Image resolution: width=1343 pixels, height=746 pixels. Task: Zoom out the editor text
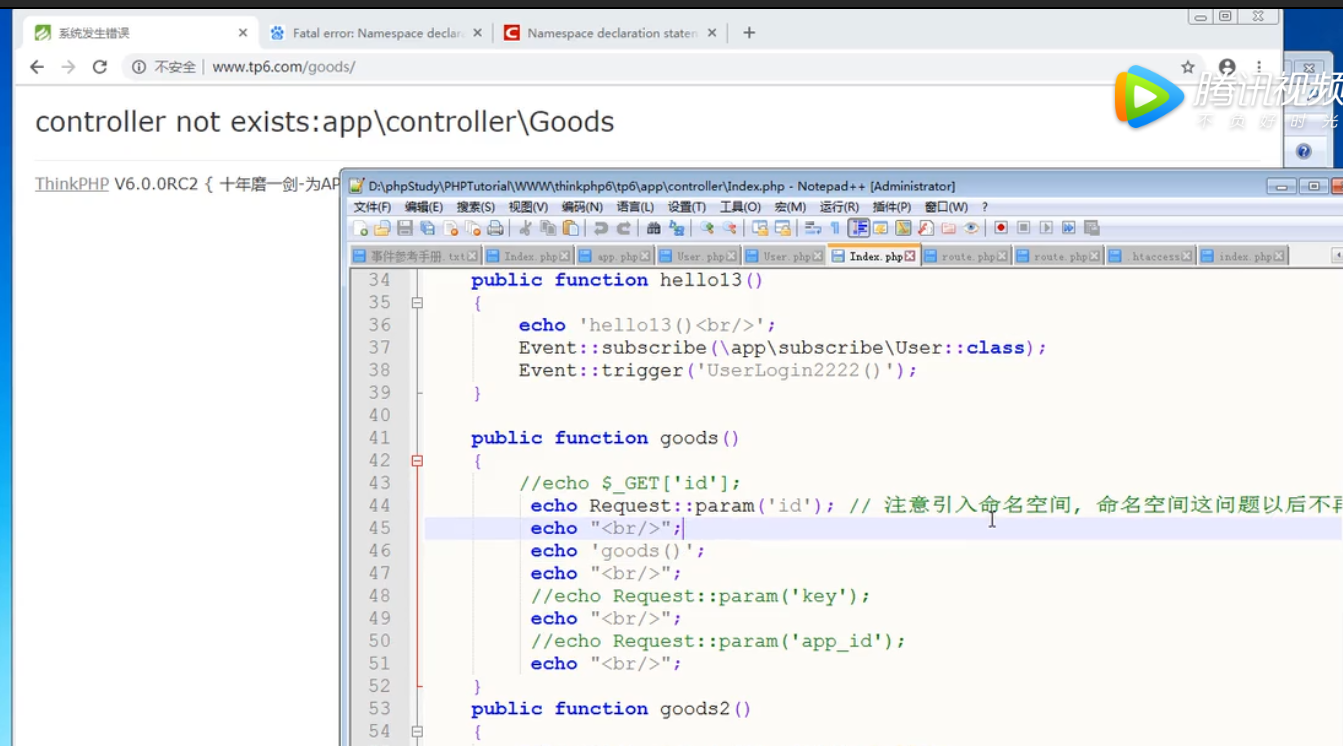(730, 228)
